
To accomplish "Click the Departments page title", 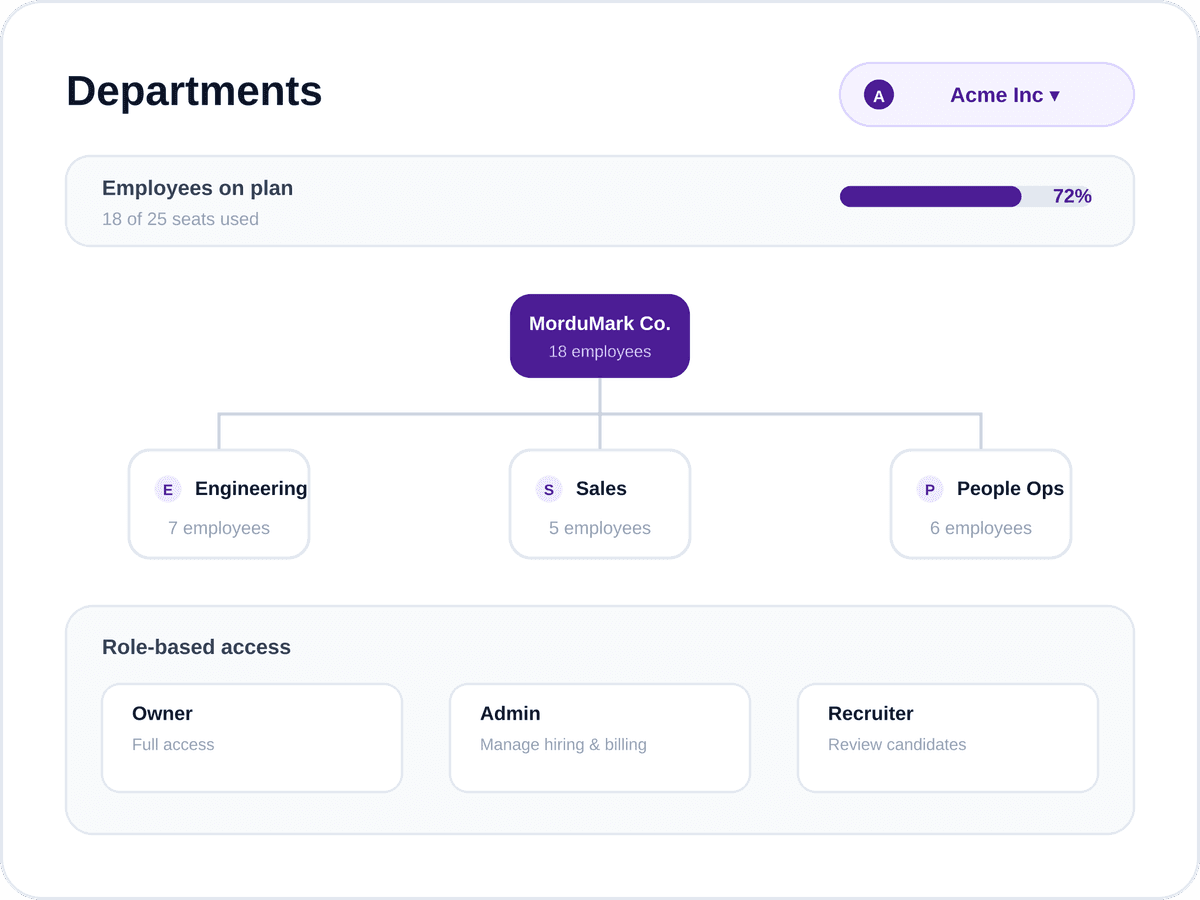I will click(194, 91).
